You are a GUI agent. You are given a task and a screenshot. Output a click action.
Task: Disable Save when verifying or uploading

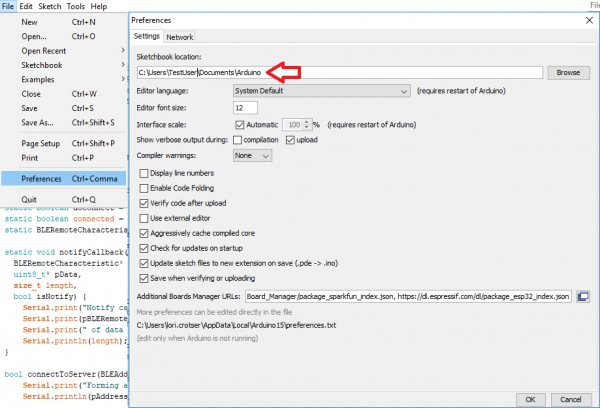coord(144,278)
